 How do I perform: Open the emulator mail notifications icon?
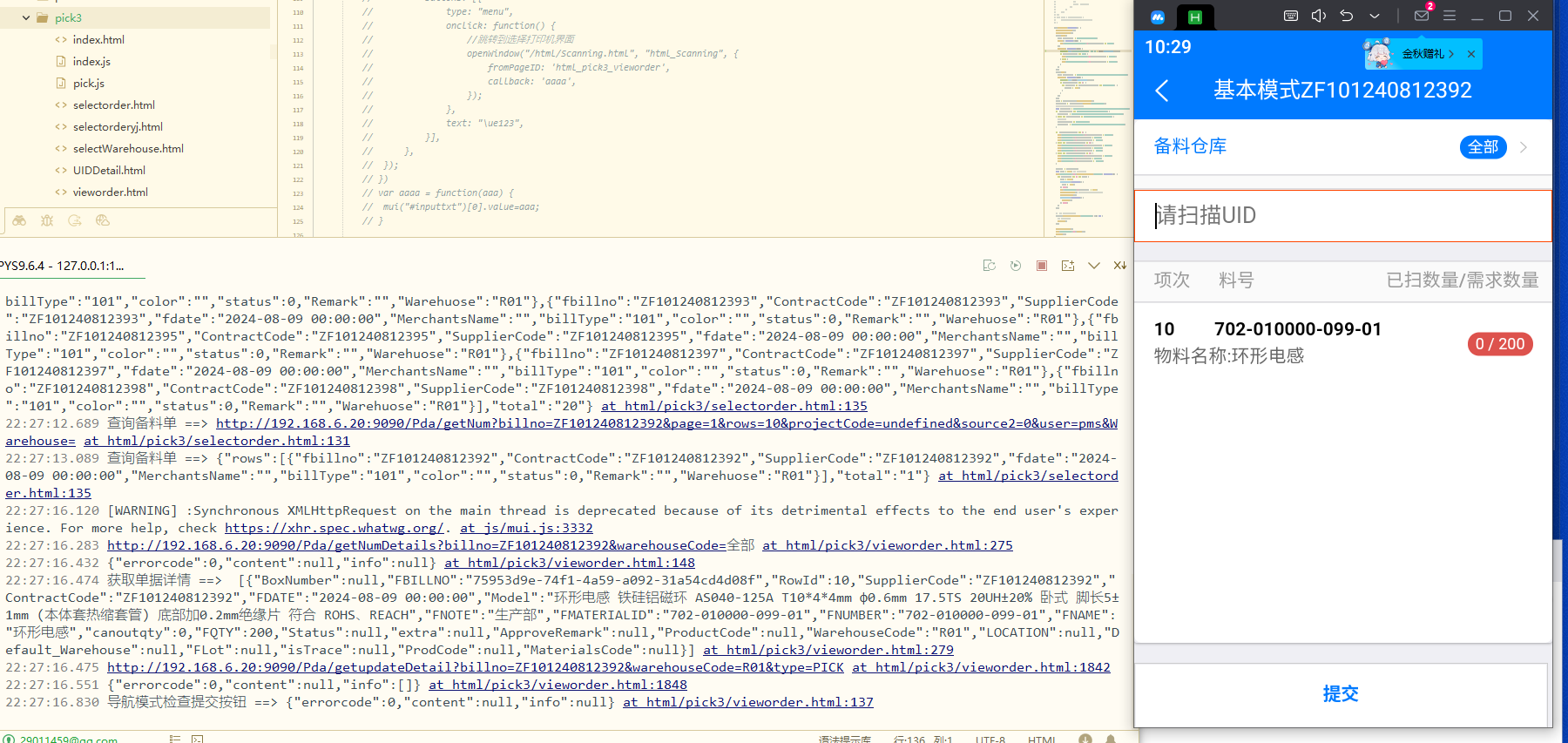pyautogui.click(x=1422, y=16)
